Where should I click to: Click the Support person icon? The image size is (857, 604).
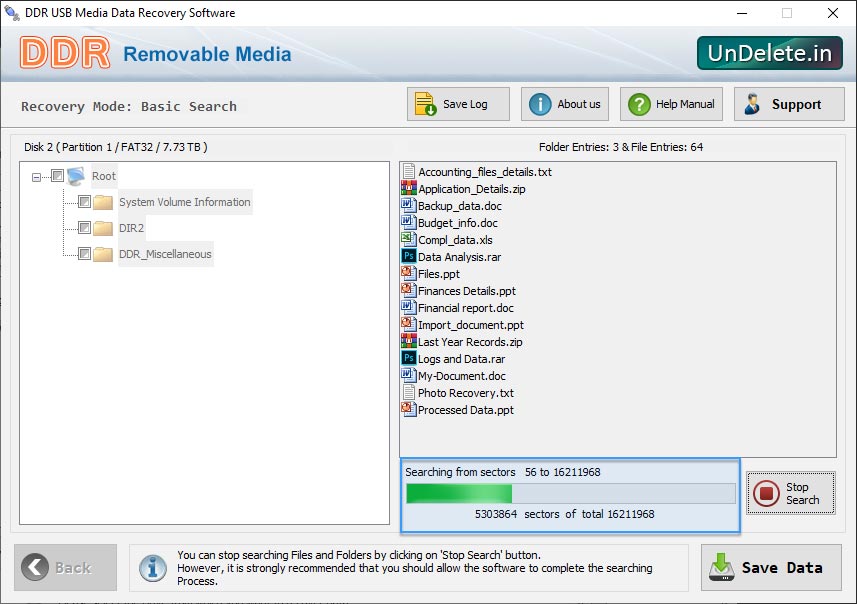[752, 104]
